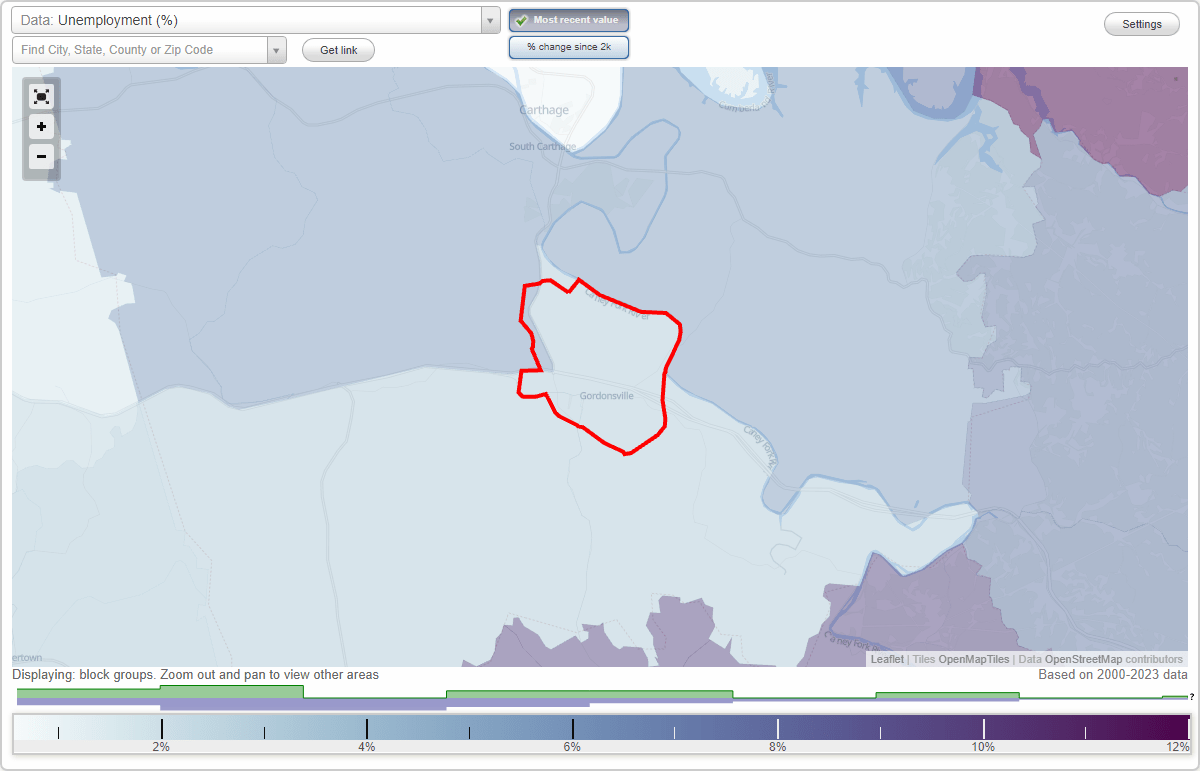1200x771 pixels.
Task: Toggle Most recent value display mode
Action: click(x=569, y=20)
